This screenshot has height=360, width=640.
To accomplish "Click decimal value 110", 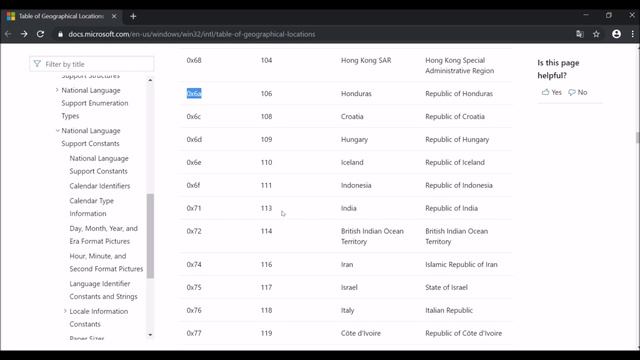I will [266, 162].
